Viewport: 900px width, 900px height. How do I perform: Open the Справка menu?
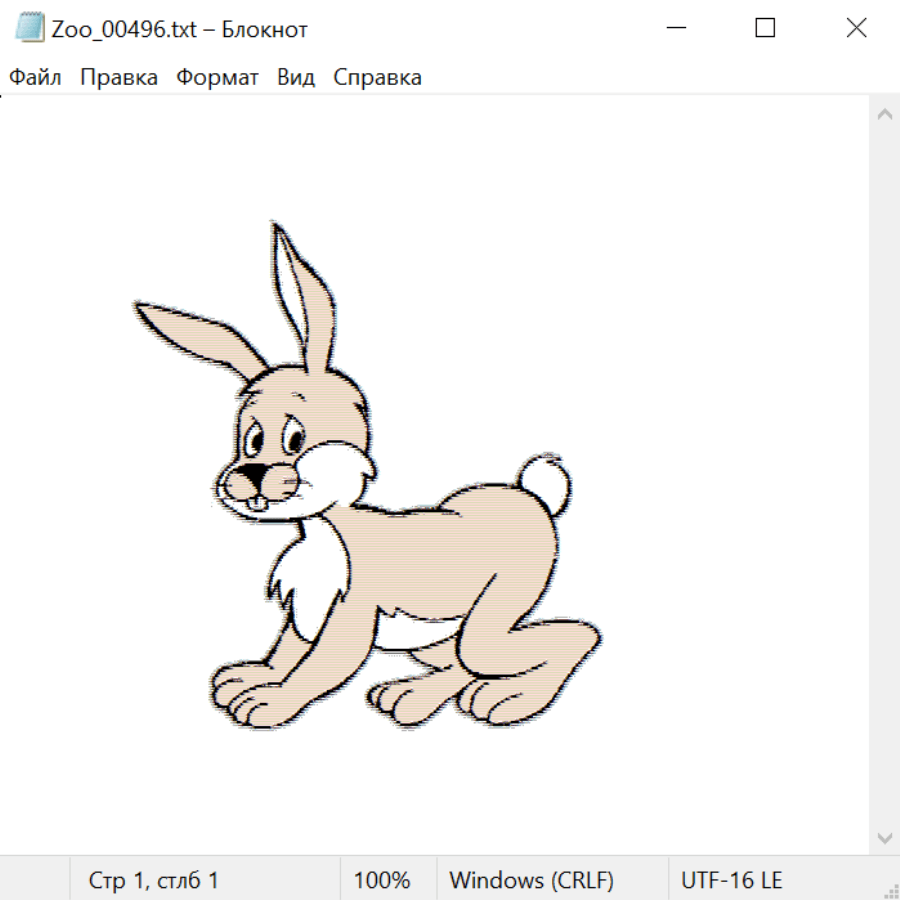377,78
